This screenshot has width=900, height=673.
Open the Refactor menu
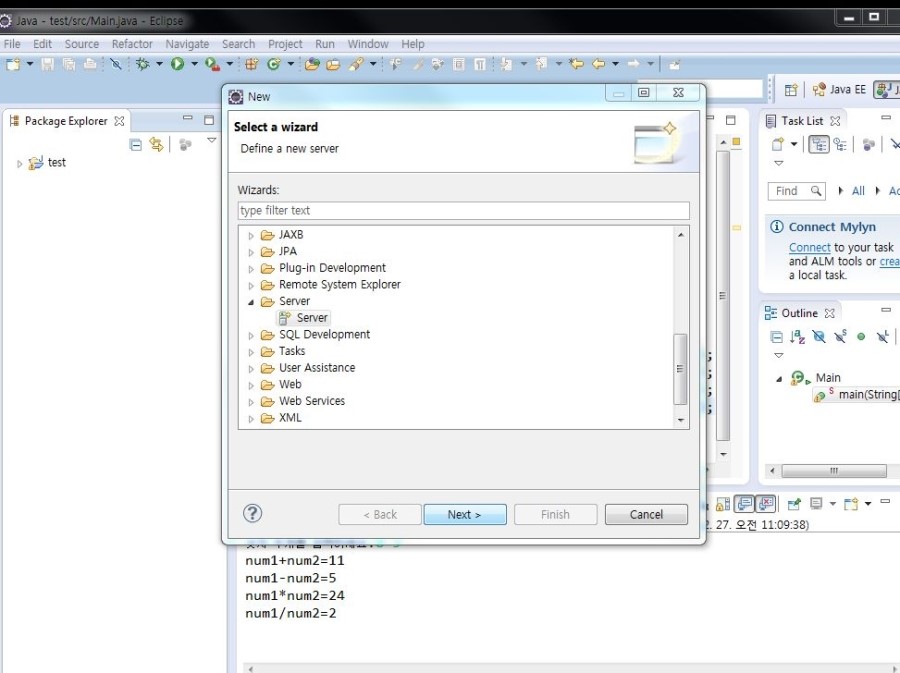click(x=132, y=44)
